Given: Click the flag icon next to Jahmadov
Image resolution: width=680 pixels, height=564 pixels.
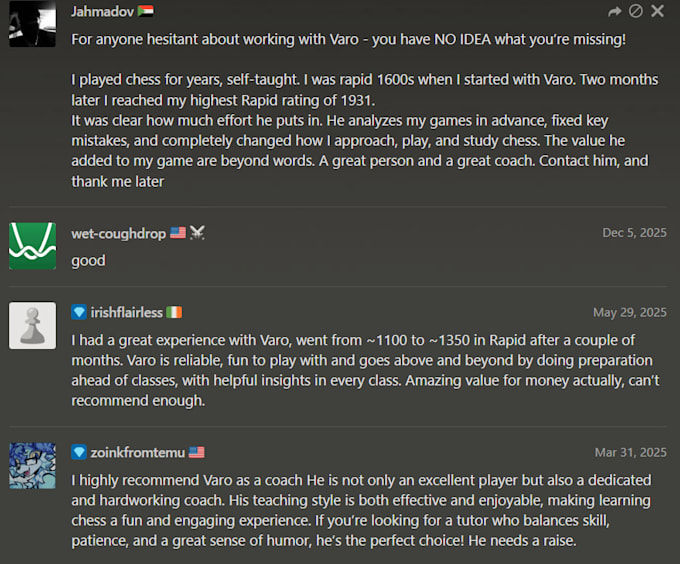Looking at the screenshot, I should (x=145, y=11).
